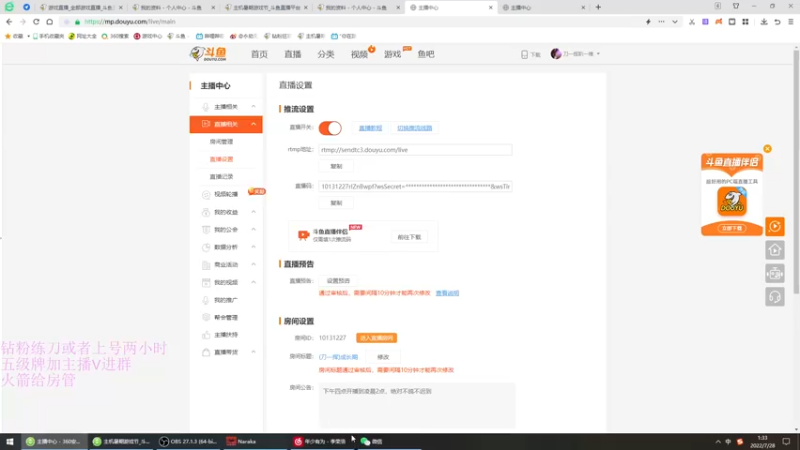Click the 主播扶持 thumbs-up sidebar icon
Viewport: 800px width, 450px height.
click(206, 335)
